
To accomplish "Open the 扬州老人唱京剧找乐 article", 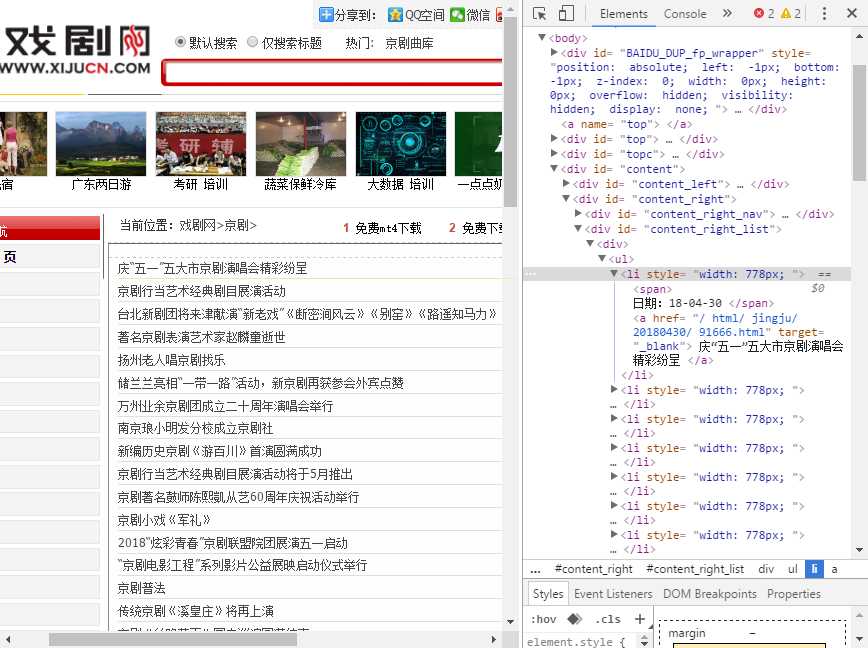I will point(171,360).
